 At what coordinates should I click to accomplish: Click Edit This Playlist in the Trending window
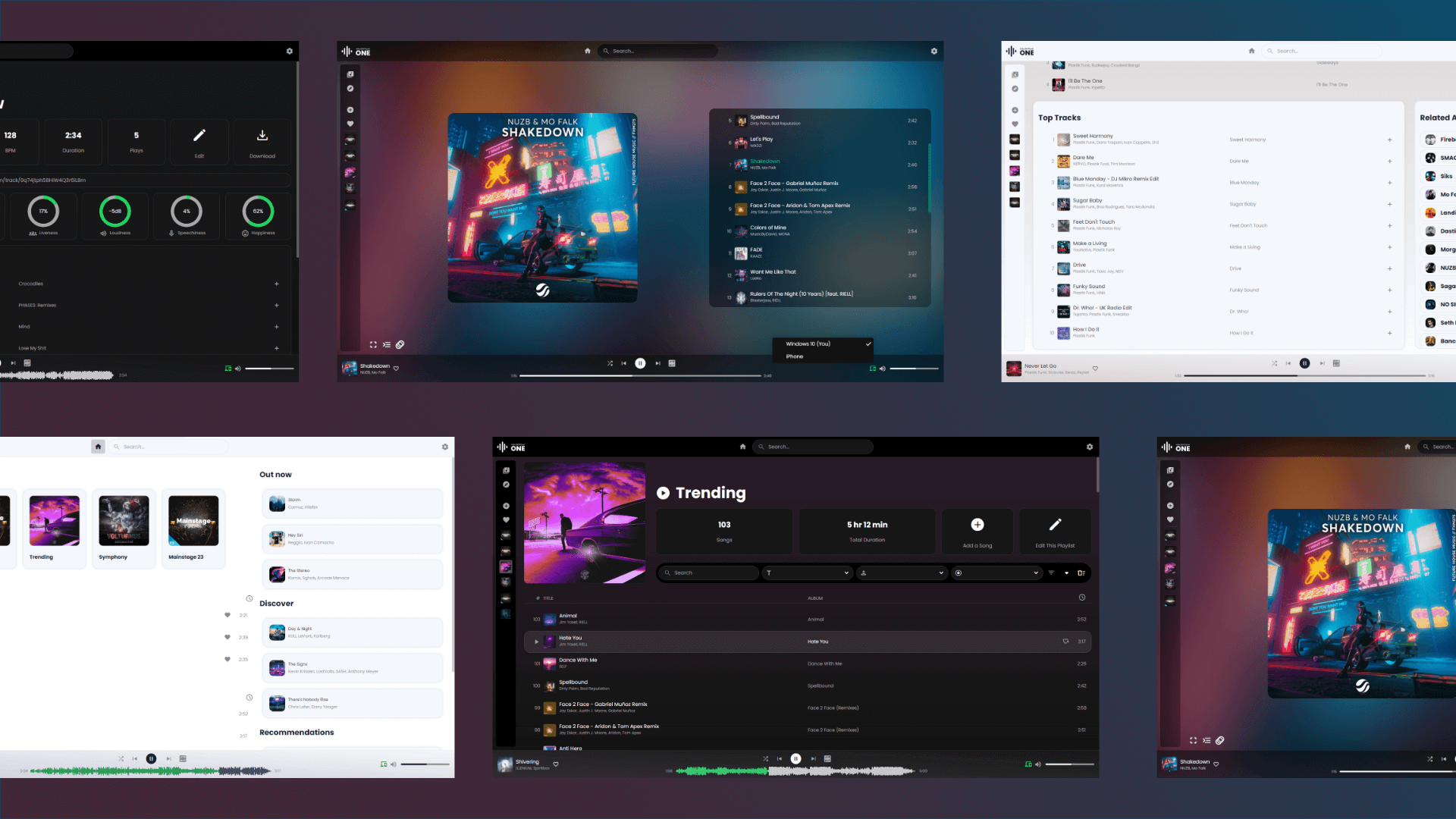1055,531
